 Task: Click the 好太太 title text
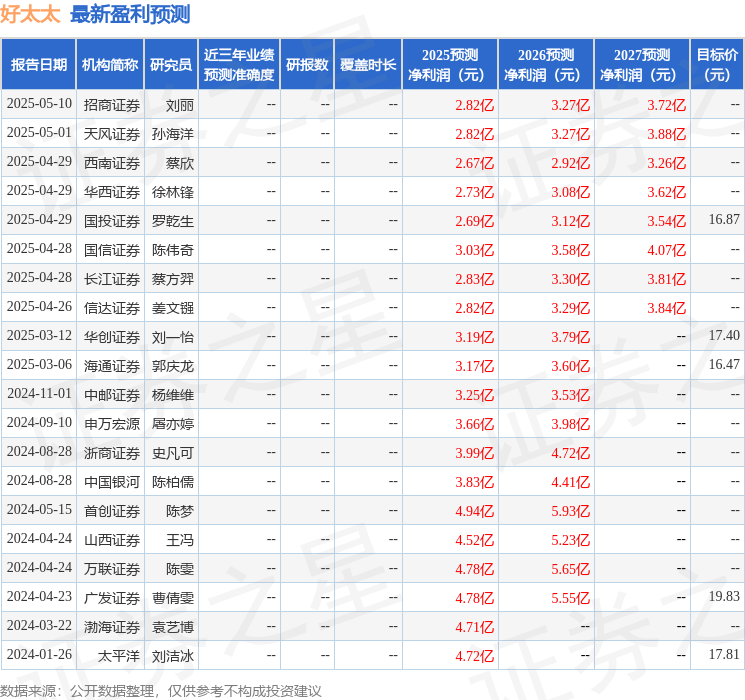click(x=30, y=14)
